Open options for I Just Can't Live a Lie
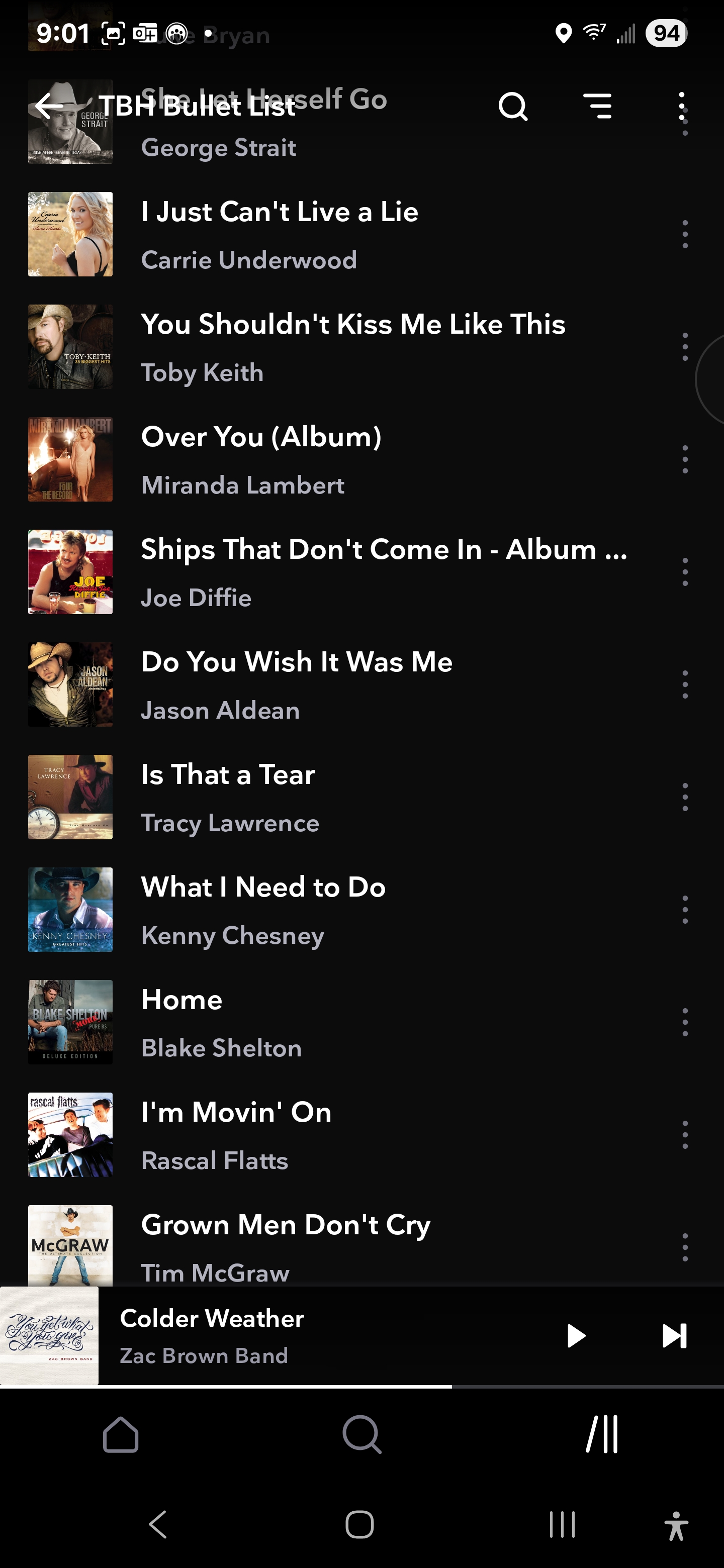This screenshot has height=1568, width=724. 685,234
